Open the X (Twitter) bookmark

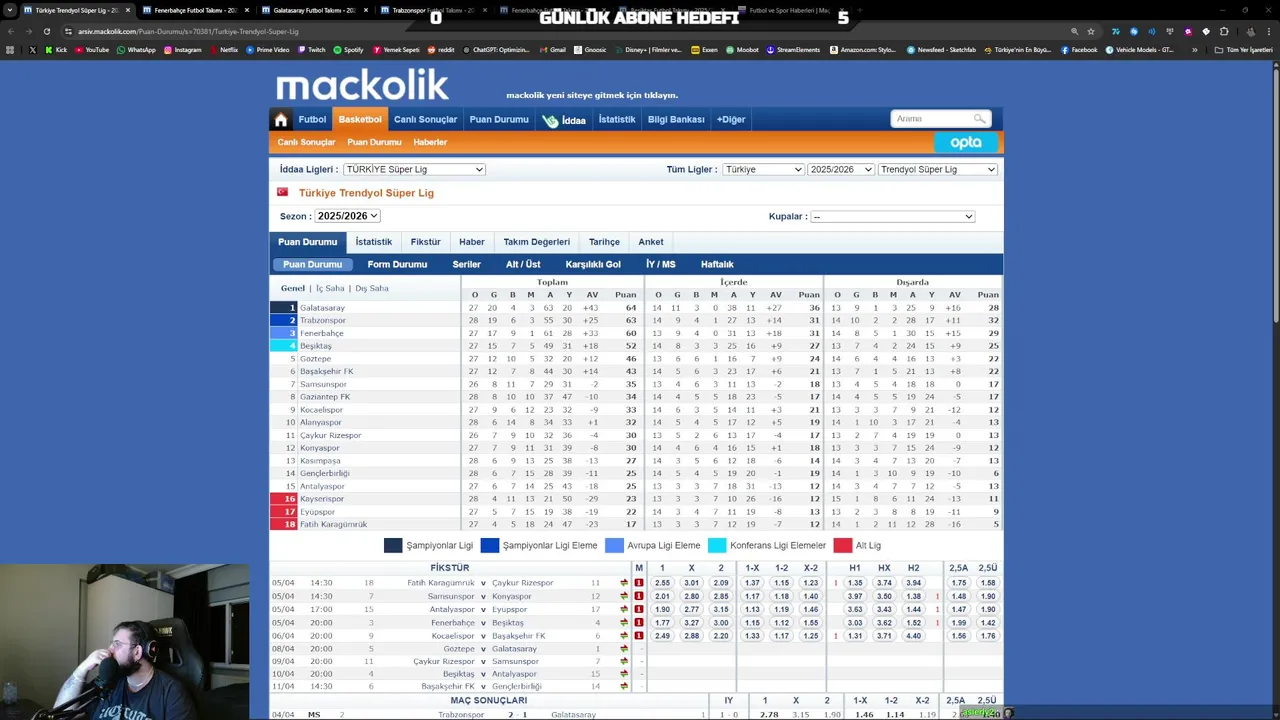[x=33, y=50]
